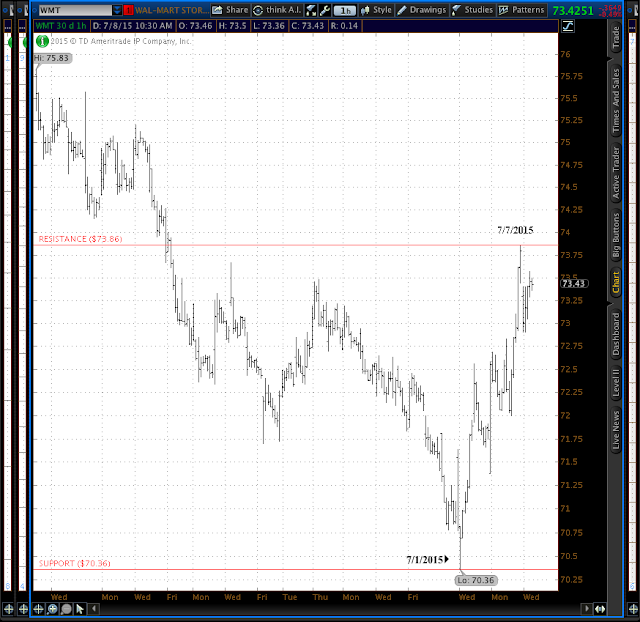640x622 pixels.
Task: Click the pan crosshair tool in chart bottom bar
Action: tap(38, 609)
